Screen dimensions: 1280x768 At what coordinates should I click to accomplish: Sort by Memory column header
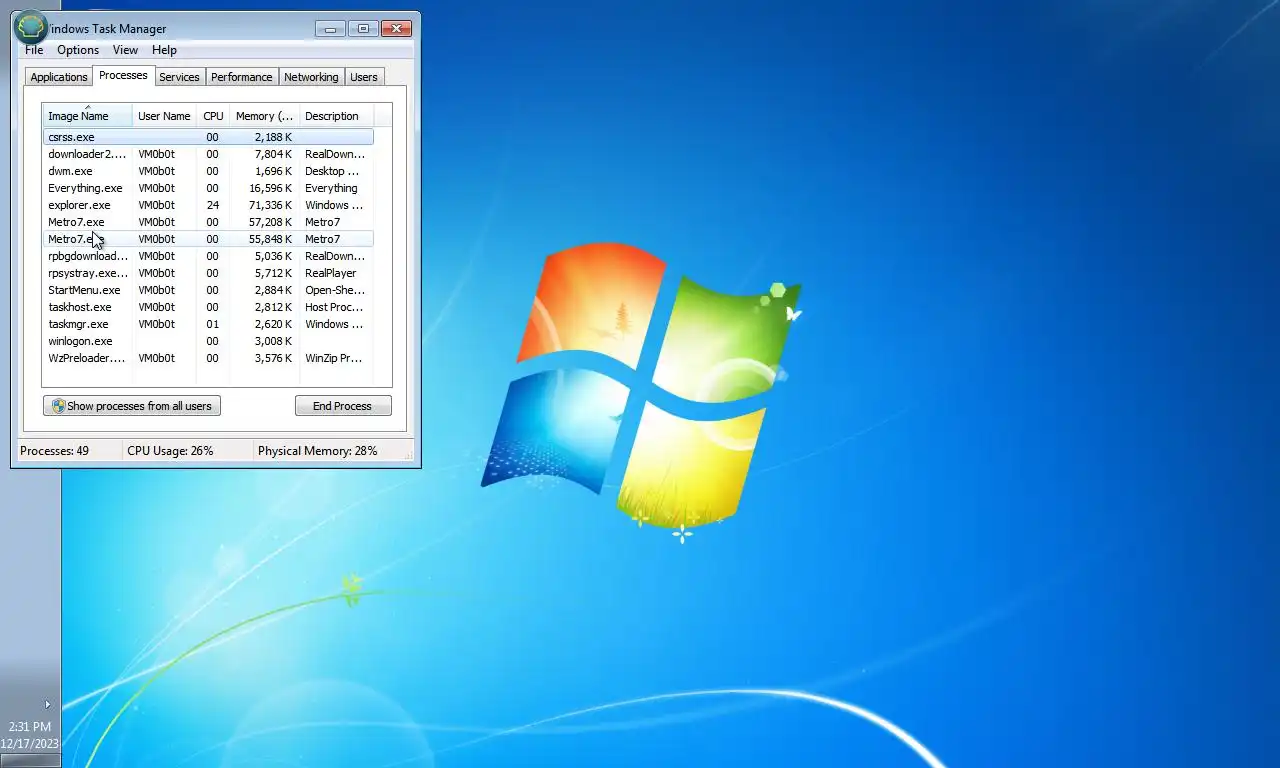(x=264, y=116)
